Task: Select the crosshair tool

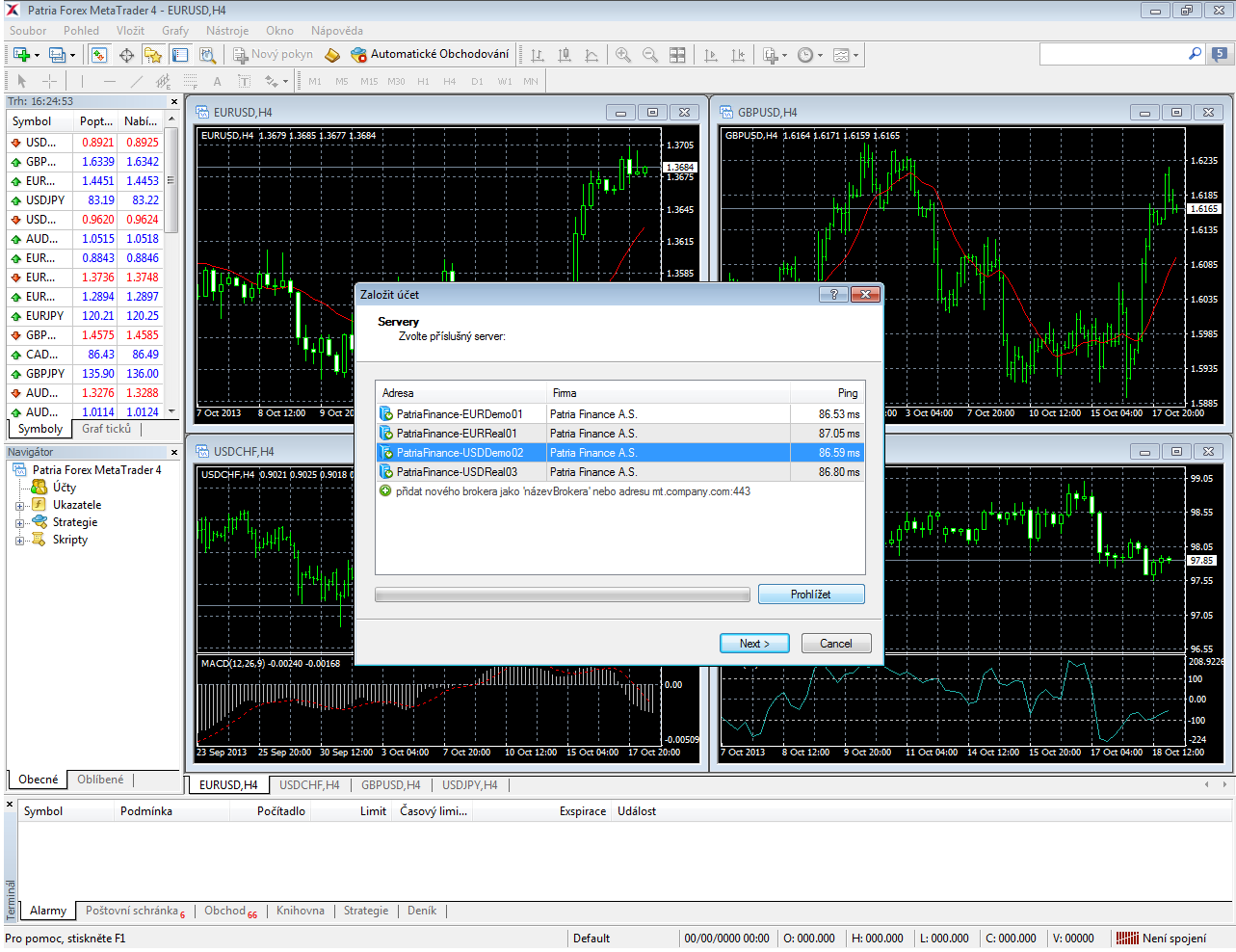Action: (49, 82)
